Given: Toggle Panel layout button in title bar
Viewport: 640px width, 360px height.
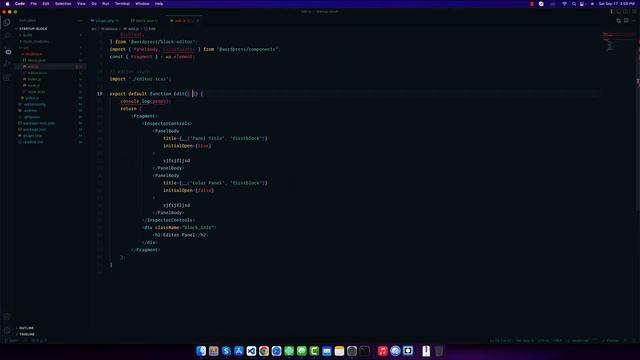Looking at the screenshot, I should point(619,11).
